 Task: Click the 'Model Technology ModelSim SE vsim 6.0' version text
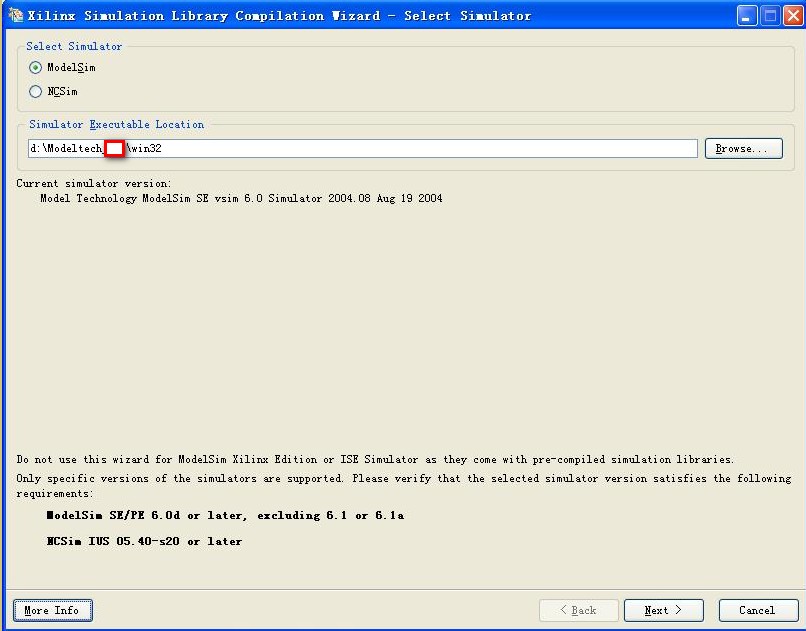(241, 198)
